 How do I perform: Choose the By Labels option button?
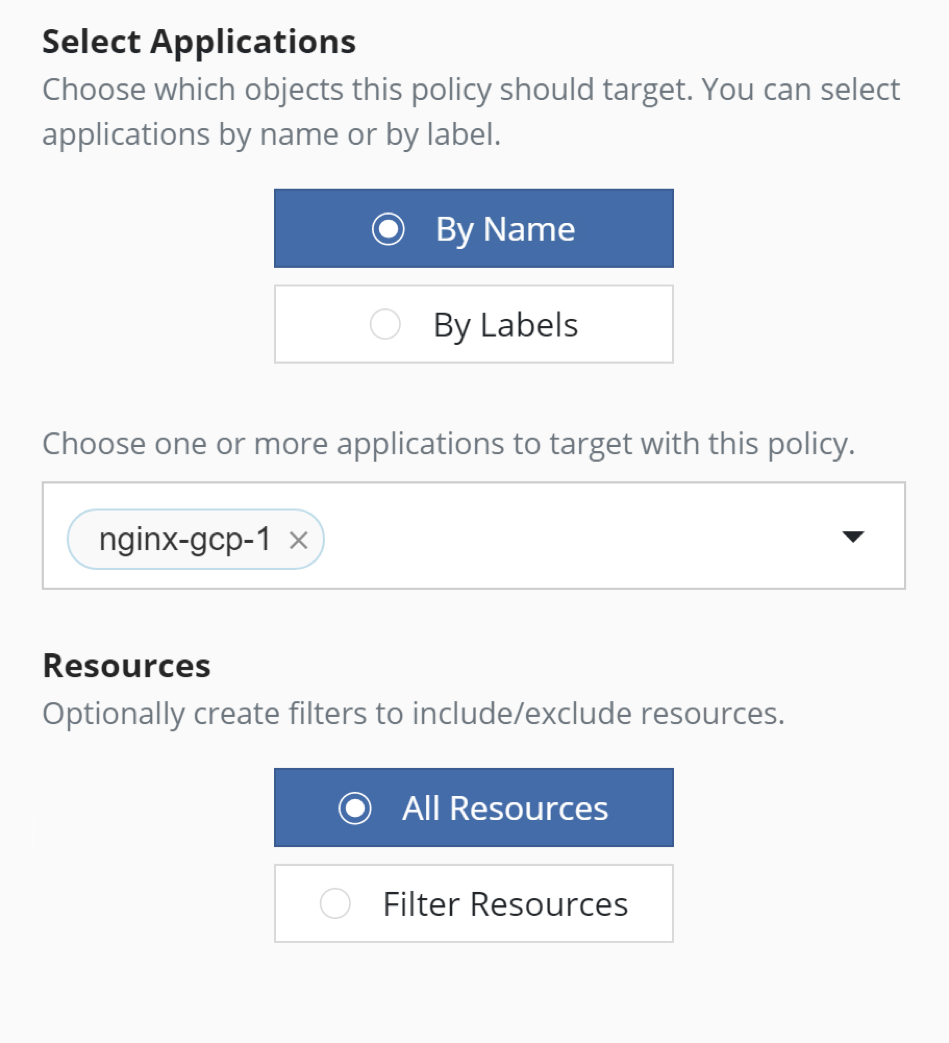474,325
